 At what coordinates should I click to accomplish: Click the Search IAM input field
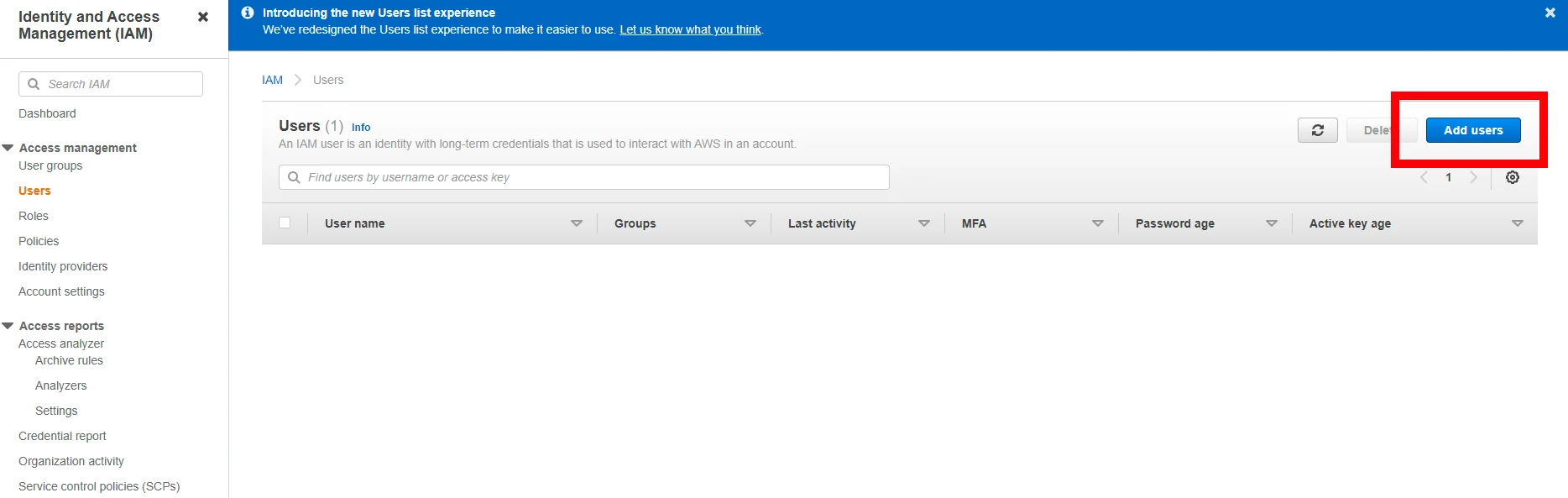click(x=111, y=84)
